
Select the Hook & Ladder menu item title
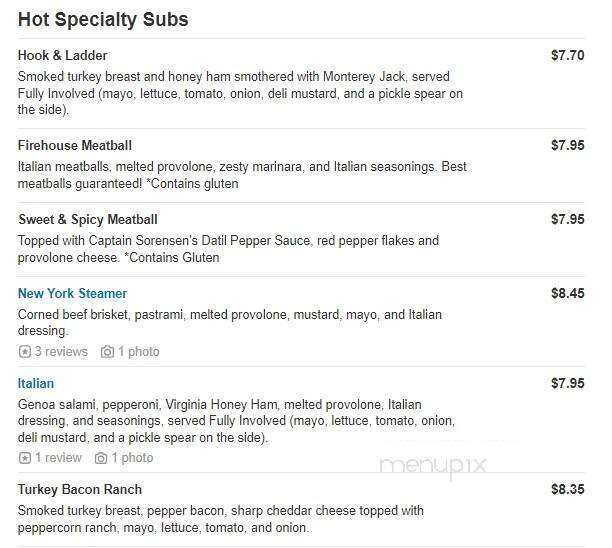(62, 56)
